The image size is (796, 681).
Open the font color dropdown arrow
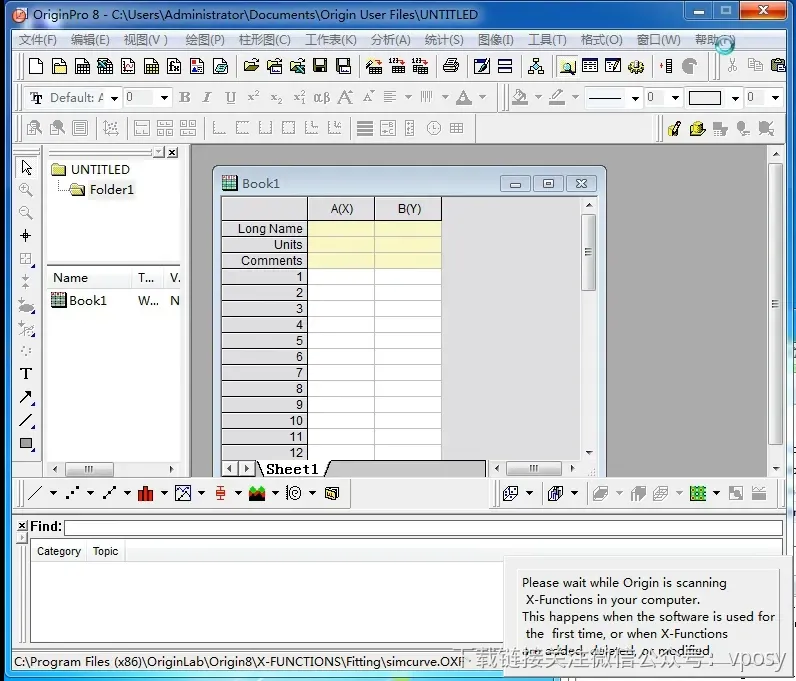click(482, 97)
